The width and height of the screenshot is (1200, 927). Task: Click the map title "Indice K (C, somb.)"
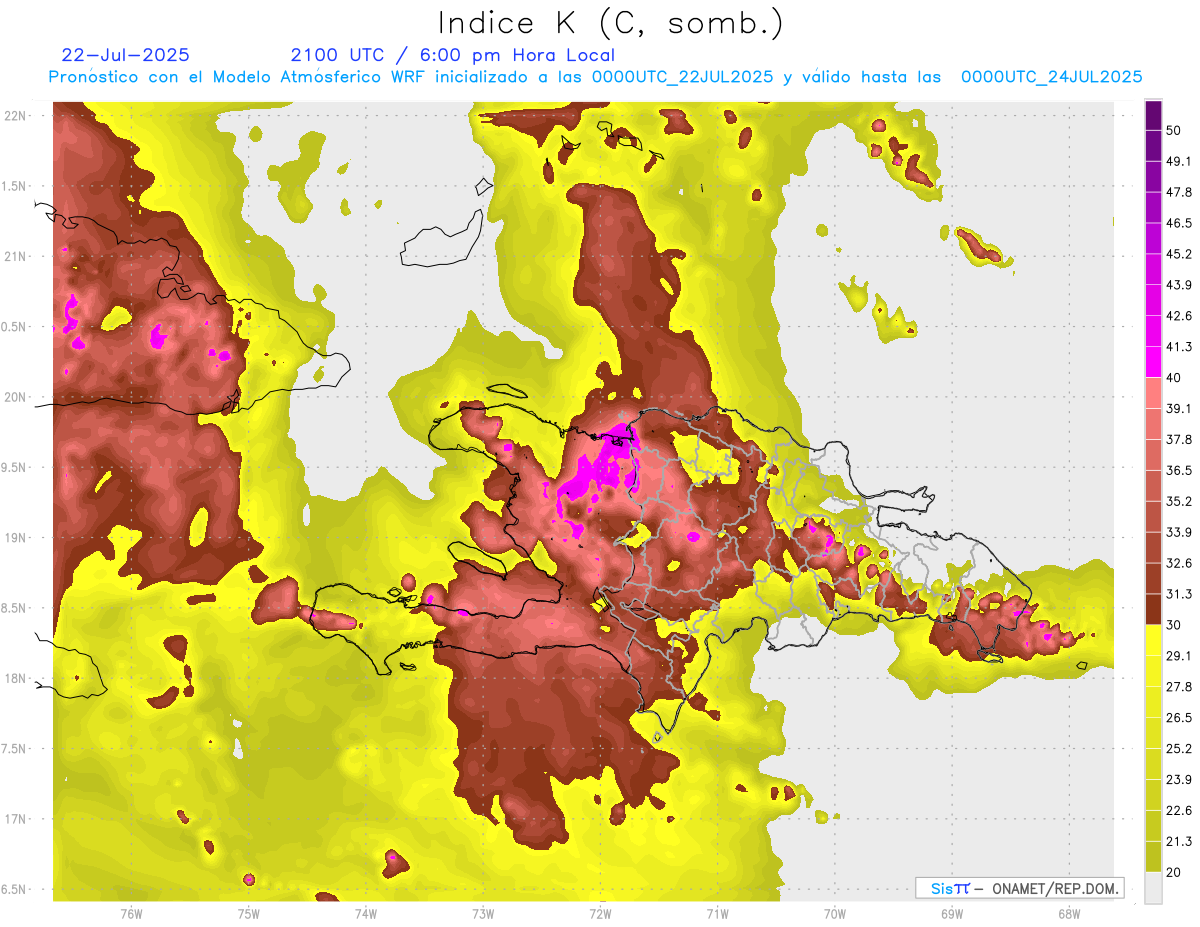pyautogui.click(x=611, y=23)
